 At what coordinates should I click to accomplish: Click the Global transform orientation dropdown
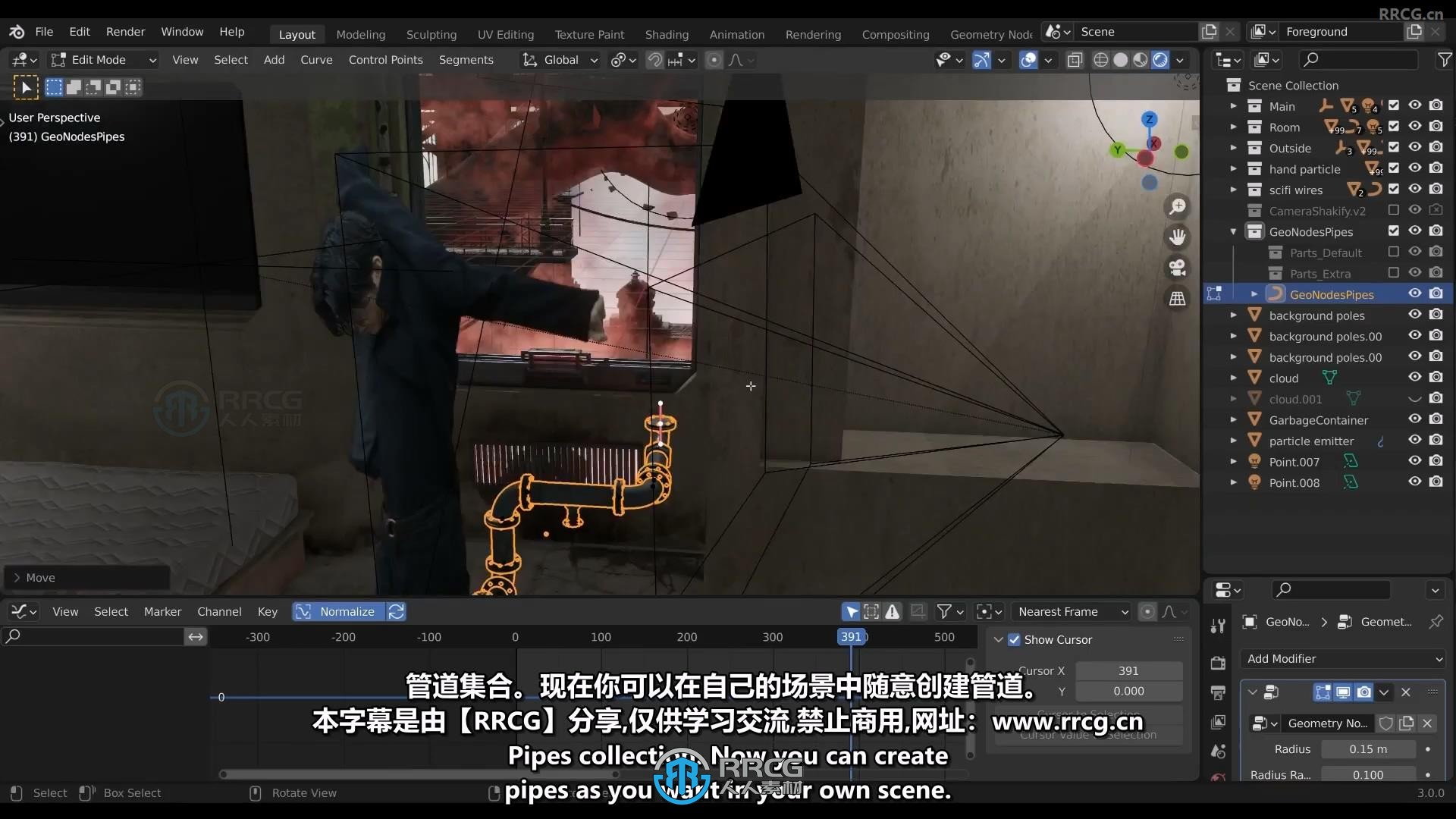tap(562, 59)
